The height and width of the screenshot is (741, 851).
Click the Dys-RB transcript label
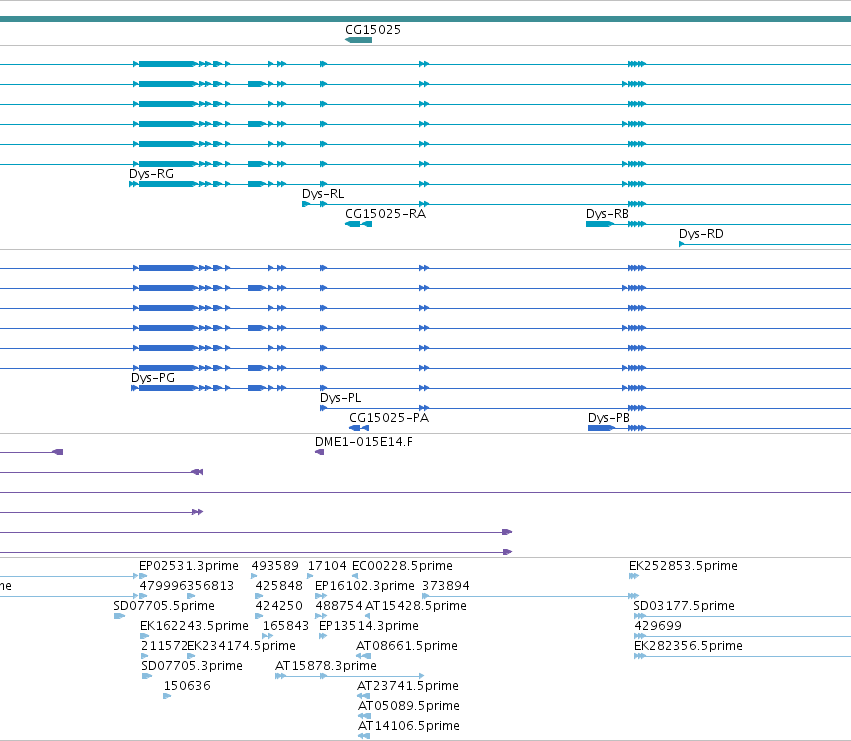607,214
